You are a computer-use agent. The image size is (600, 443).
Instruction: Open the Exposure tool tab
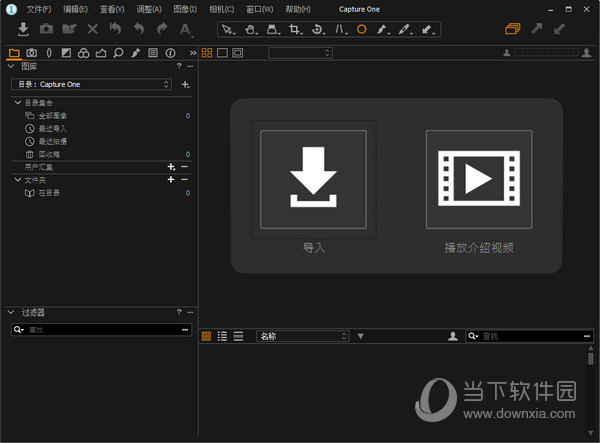(66, 53)
